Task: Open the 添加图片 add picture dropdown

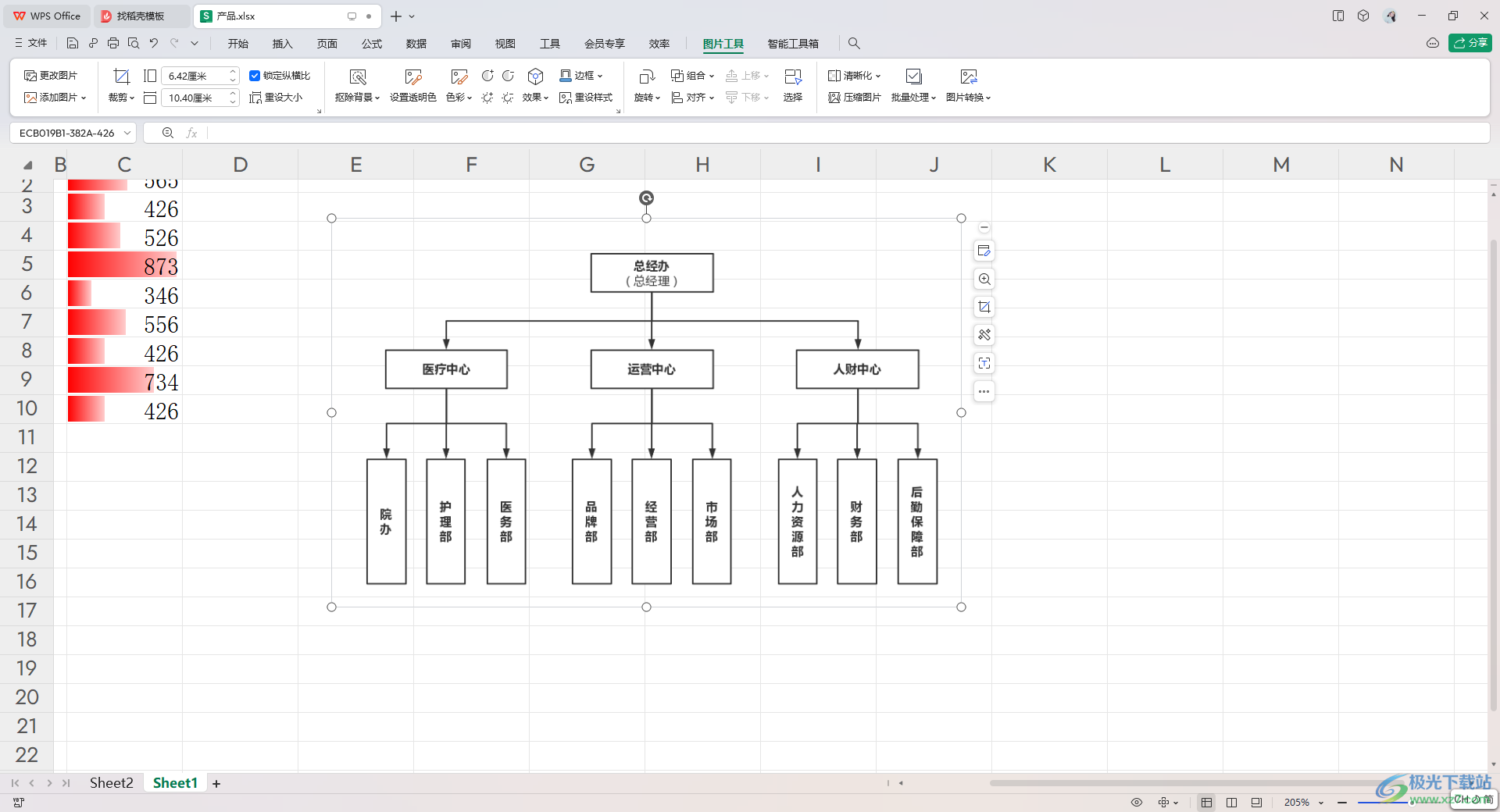Action: [55, 98]
